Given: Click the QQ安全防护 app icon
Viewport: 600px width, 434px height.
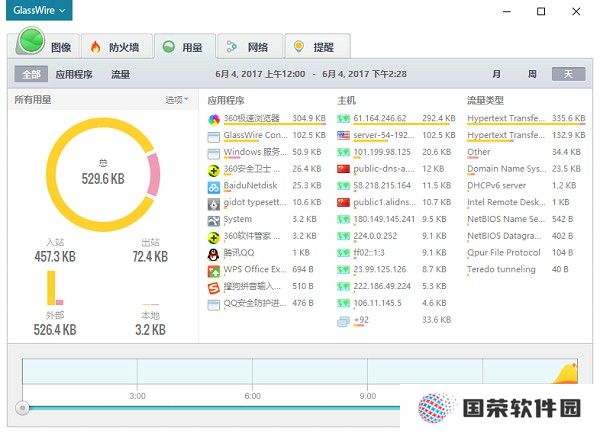Looking at the screenshot, I should (x=214, y=305).
